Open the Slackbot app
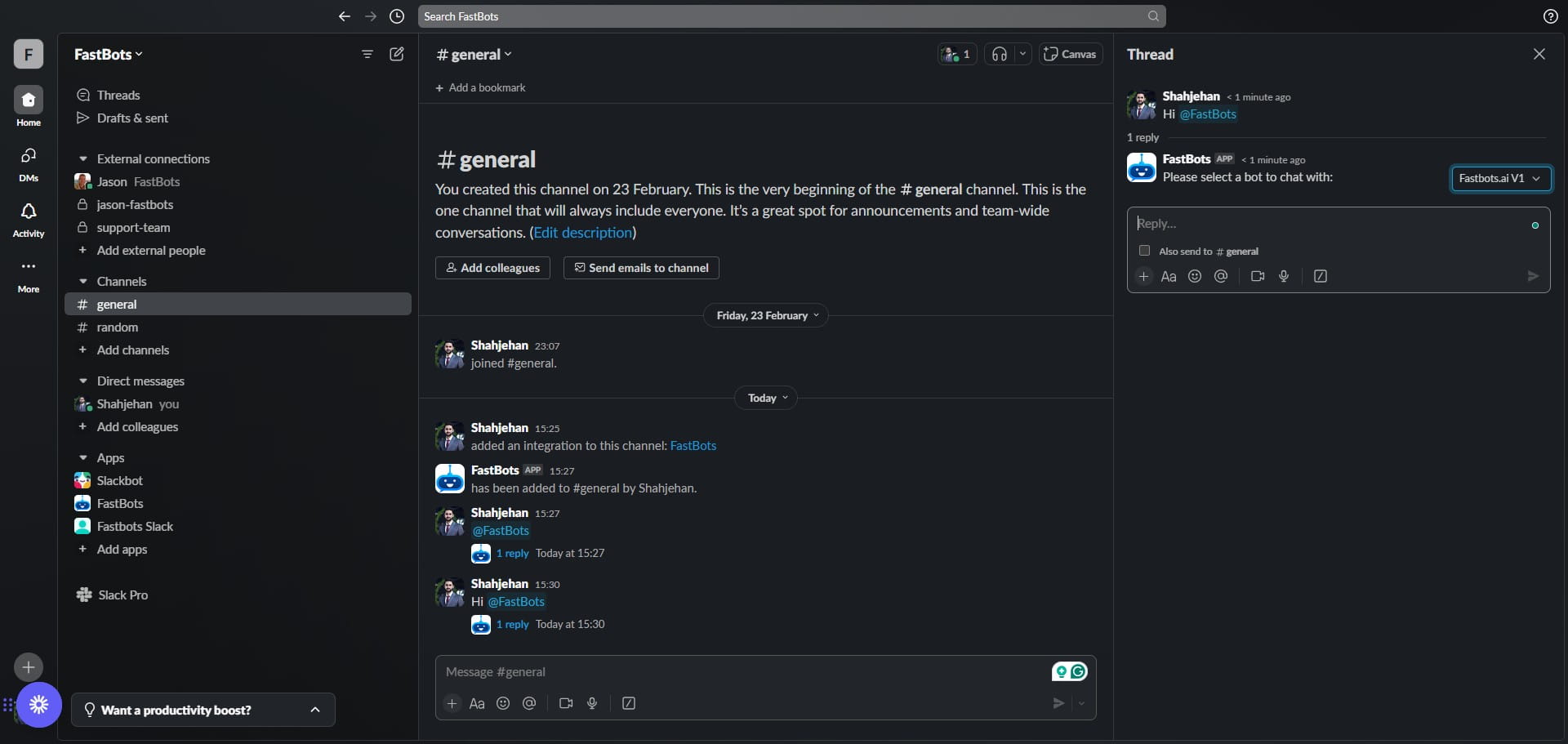This screenshot has width=1568, height=744. [x=238, y=481]
